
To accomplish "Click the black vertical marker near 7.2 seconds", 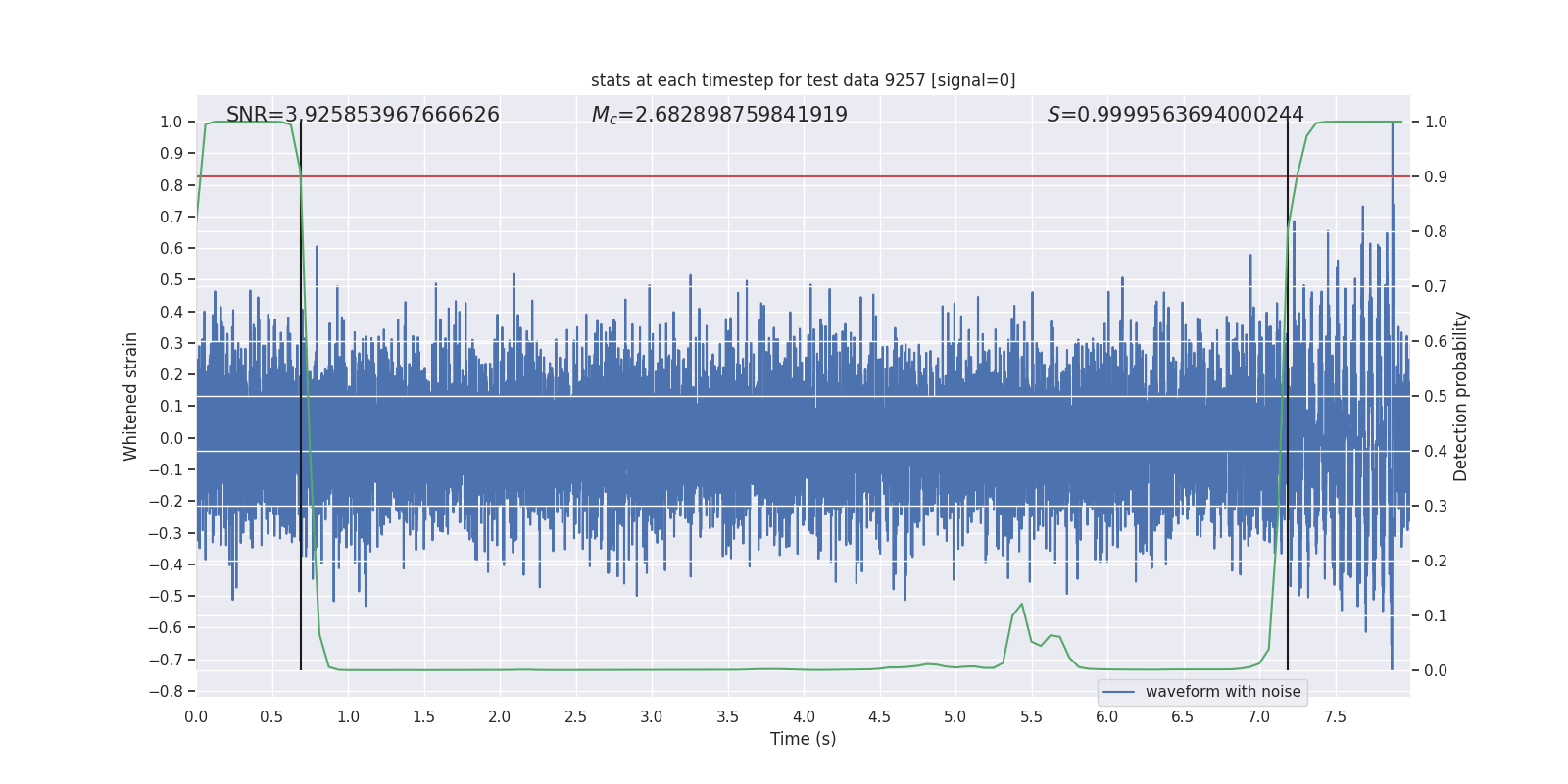I will pos(1288,396).
